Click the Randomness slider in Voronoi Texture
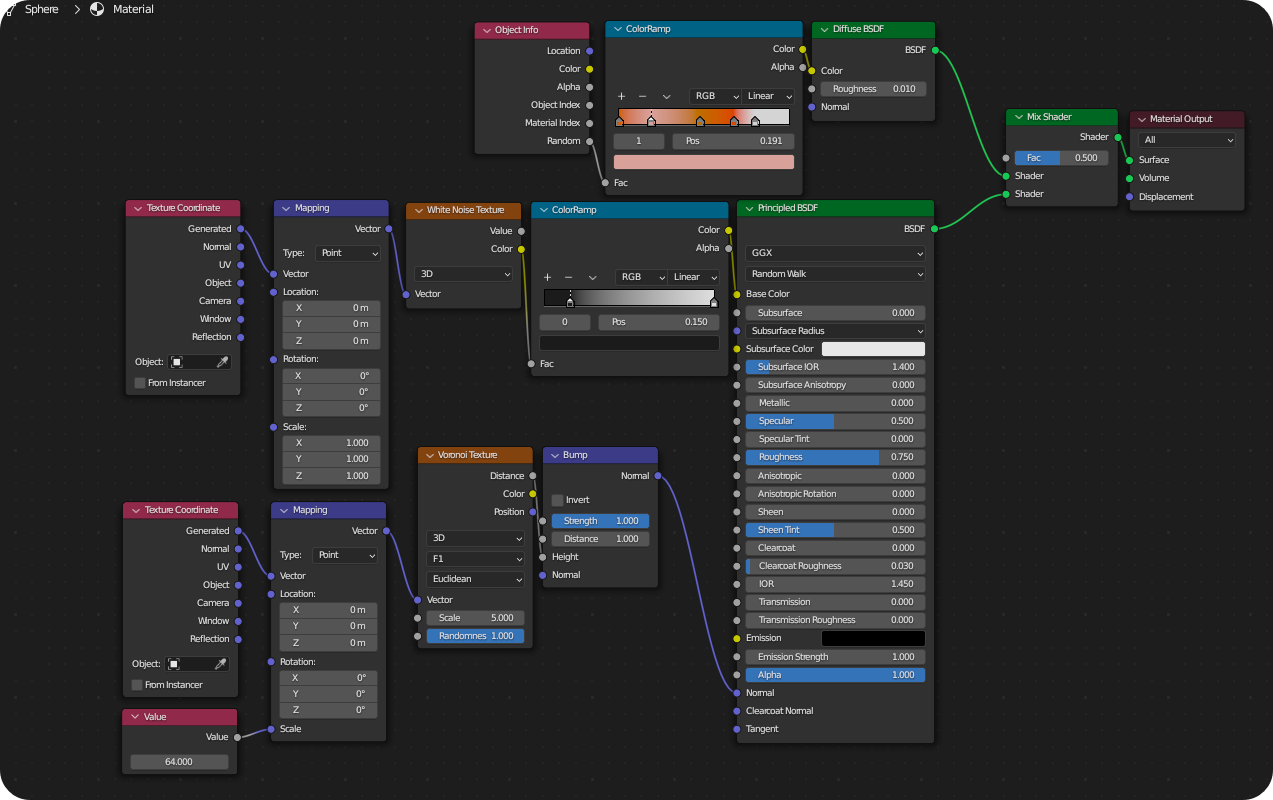This screenshot has width=1273, height=800. point(475,636)
